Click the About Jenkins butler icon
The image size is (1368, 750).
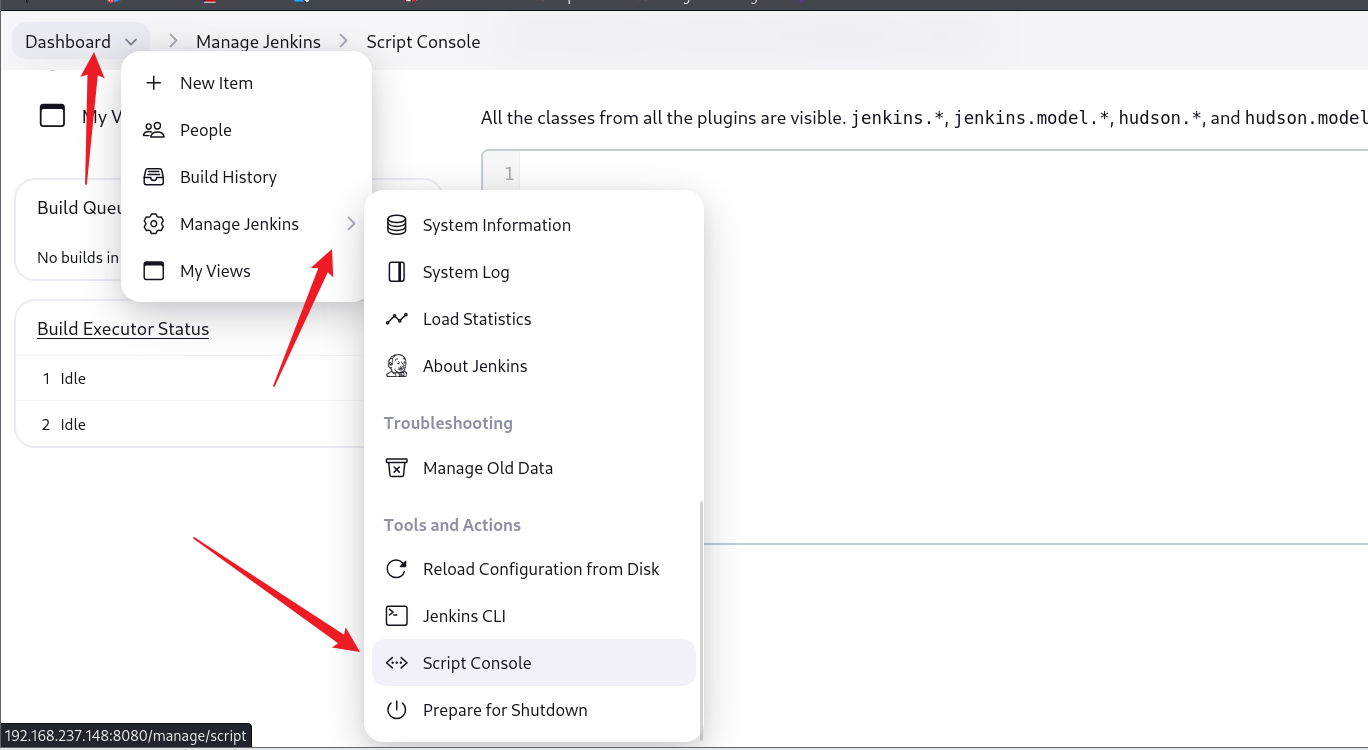397,366
